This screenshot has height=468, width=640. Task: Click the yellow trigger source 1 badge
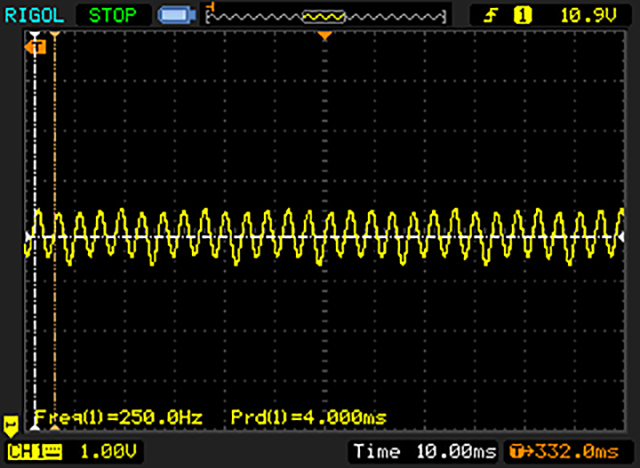[x=522, y=16]
